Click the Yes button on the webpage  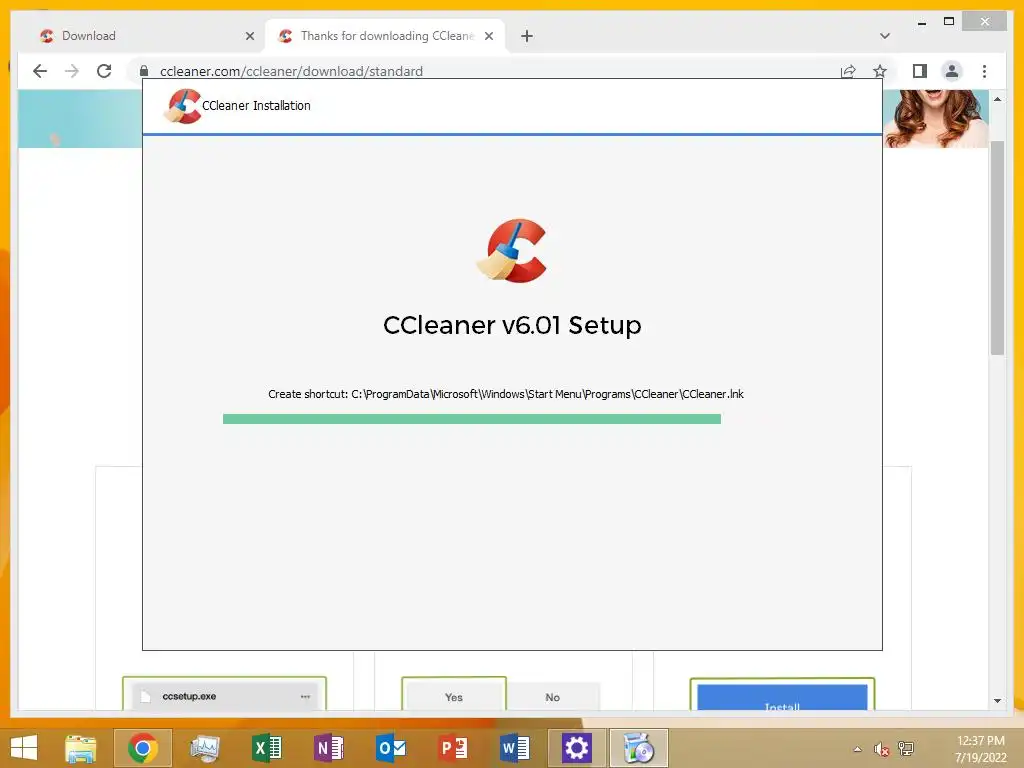coord(454,697)
